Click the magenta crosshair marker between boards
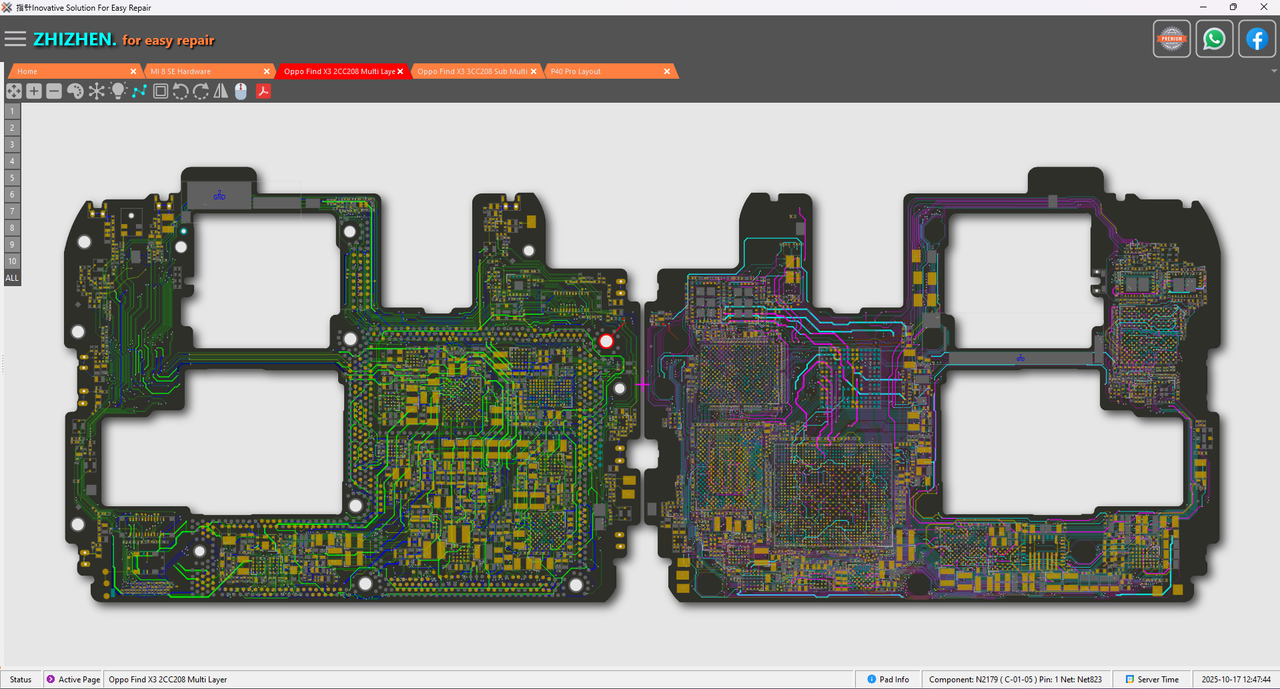This screenshot has width=1280, height=689. click(x=643, y=384)
